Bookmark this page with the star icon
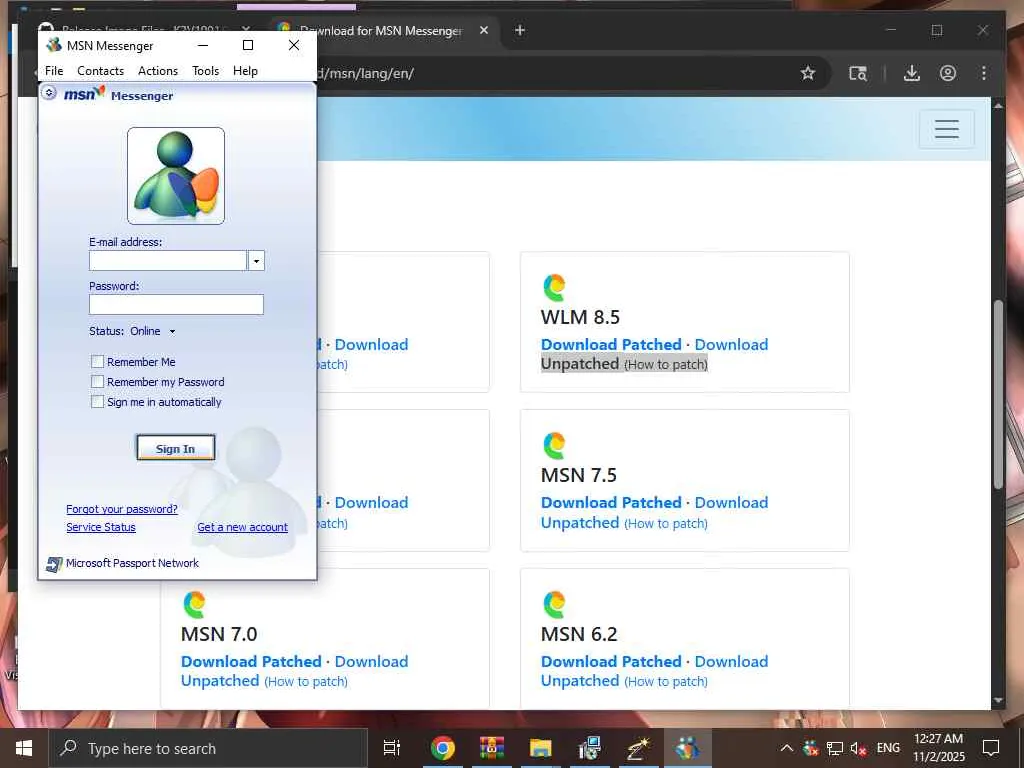 [x=808, y=73]
